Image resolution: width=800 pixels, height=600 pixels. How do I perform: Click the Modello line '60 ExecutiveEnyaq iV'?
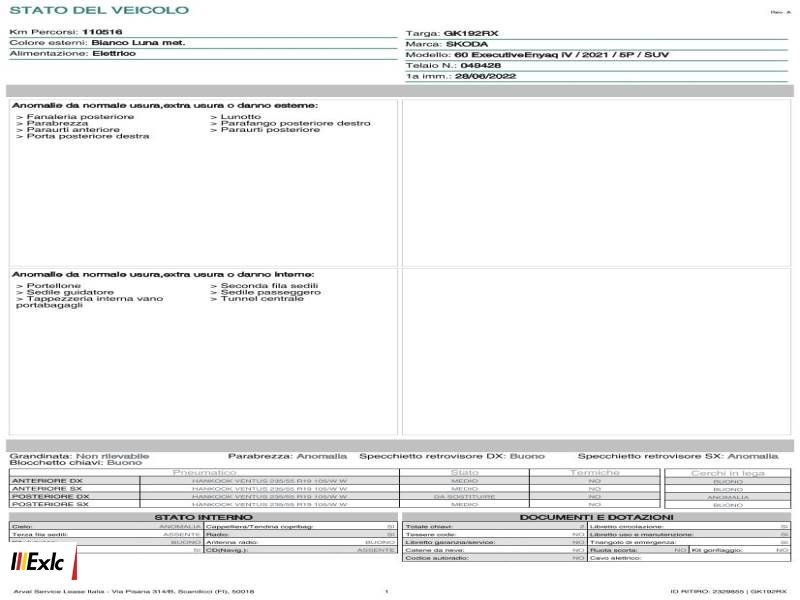tap(561, 55)
